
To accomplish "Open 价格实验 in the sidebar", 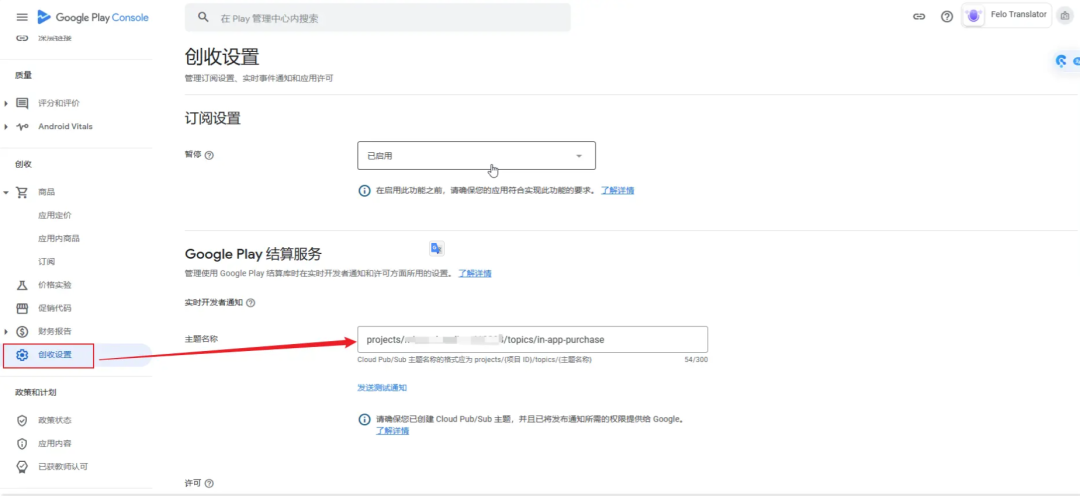I will (x=54, y=285).
